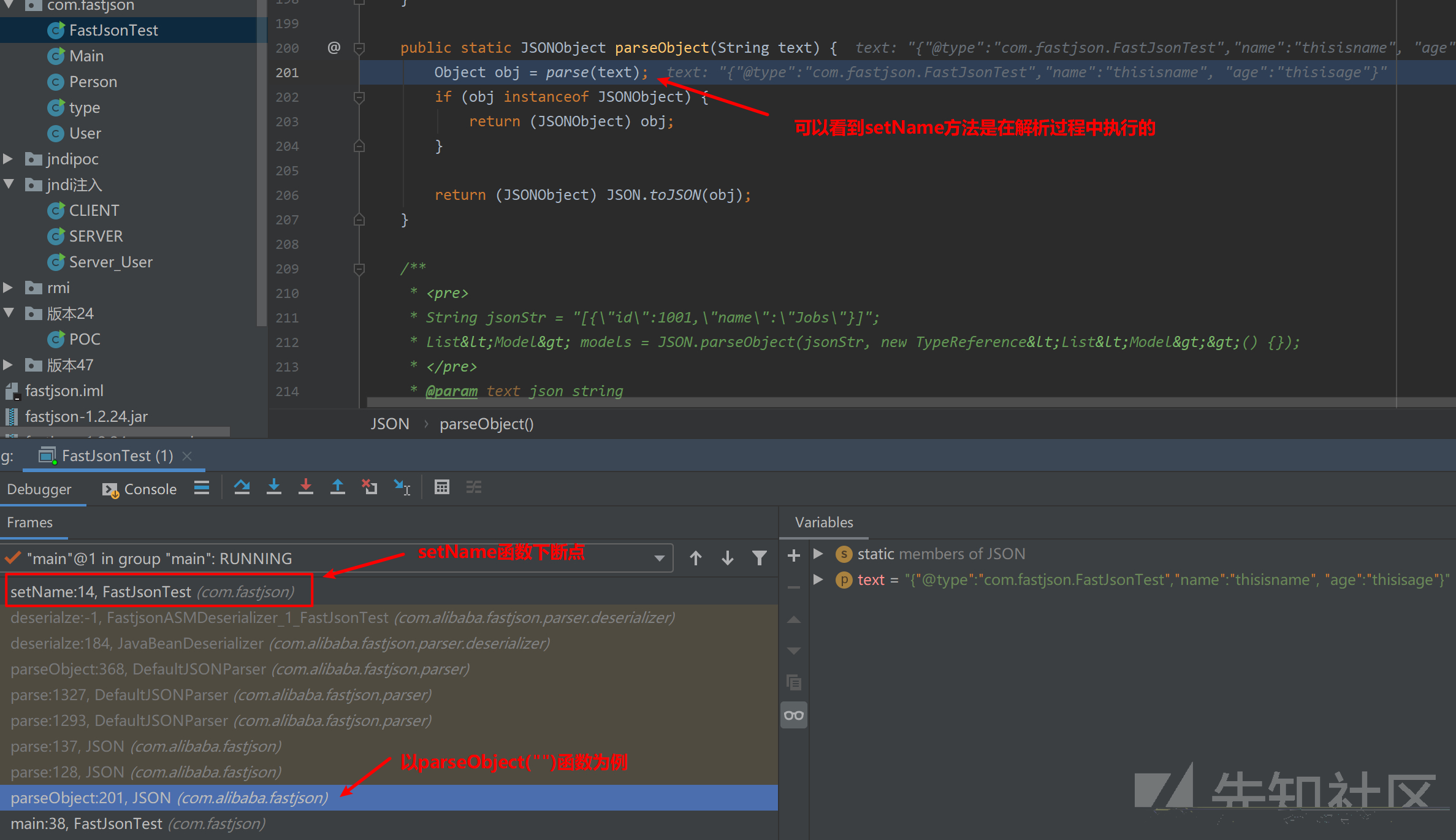Select parse:128, JSON stack frame

[x=389, y=772]
